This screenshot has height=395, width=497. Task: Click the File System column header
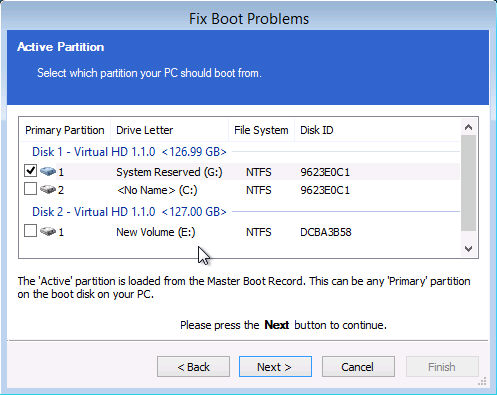coord(262,130)
